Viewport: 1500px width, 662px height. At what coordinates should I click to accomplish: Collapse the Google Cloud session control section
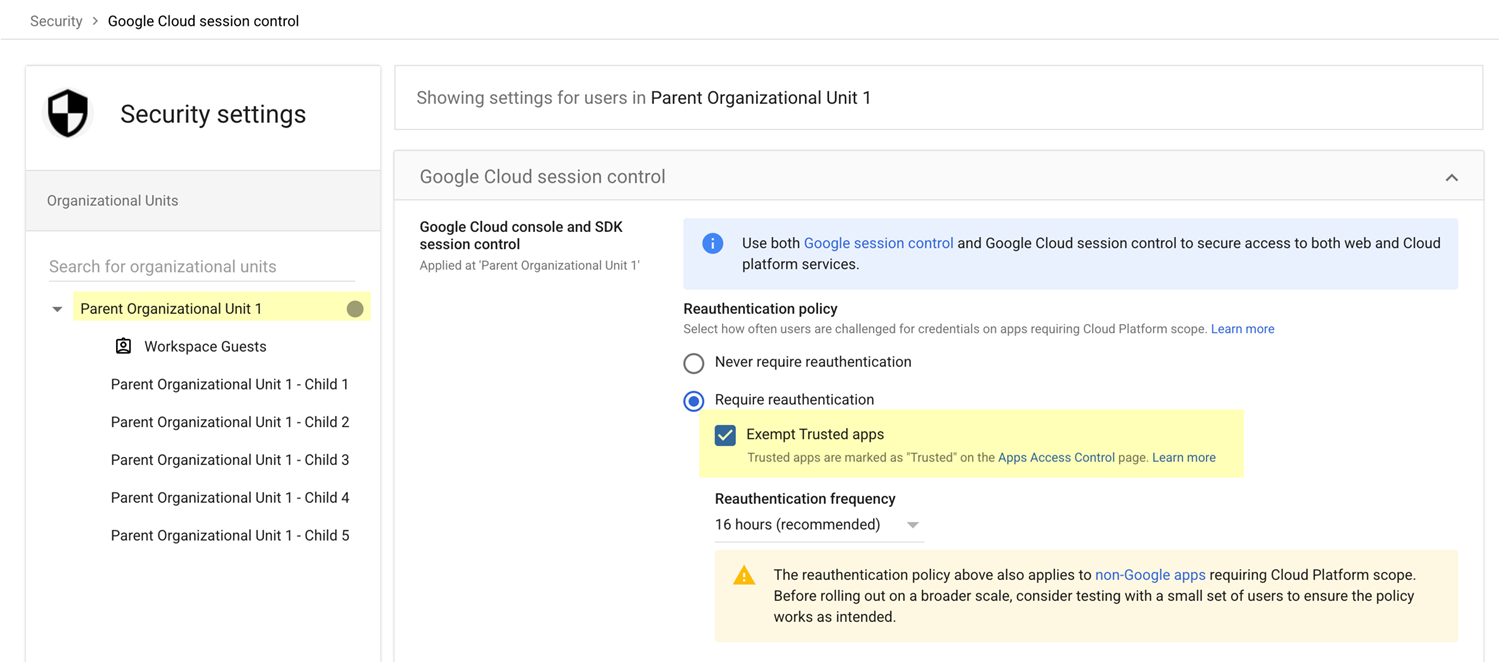[x=1452, y=178]
